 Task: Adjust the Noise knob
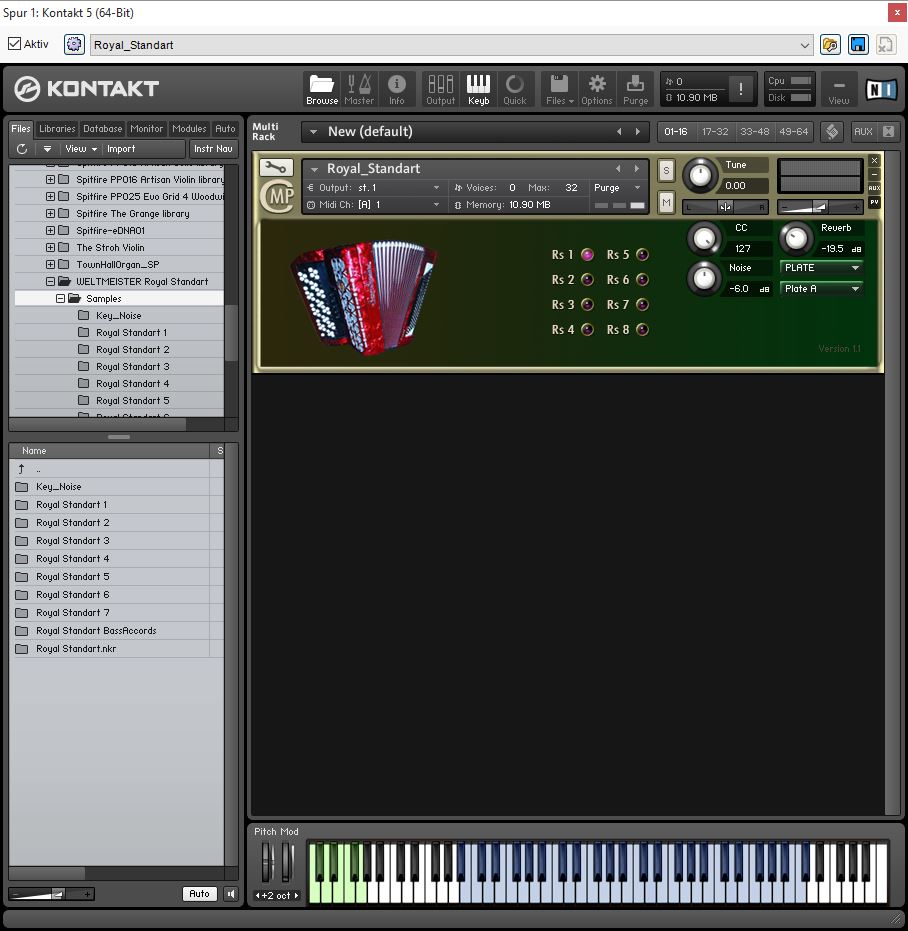(704, 278)
